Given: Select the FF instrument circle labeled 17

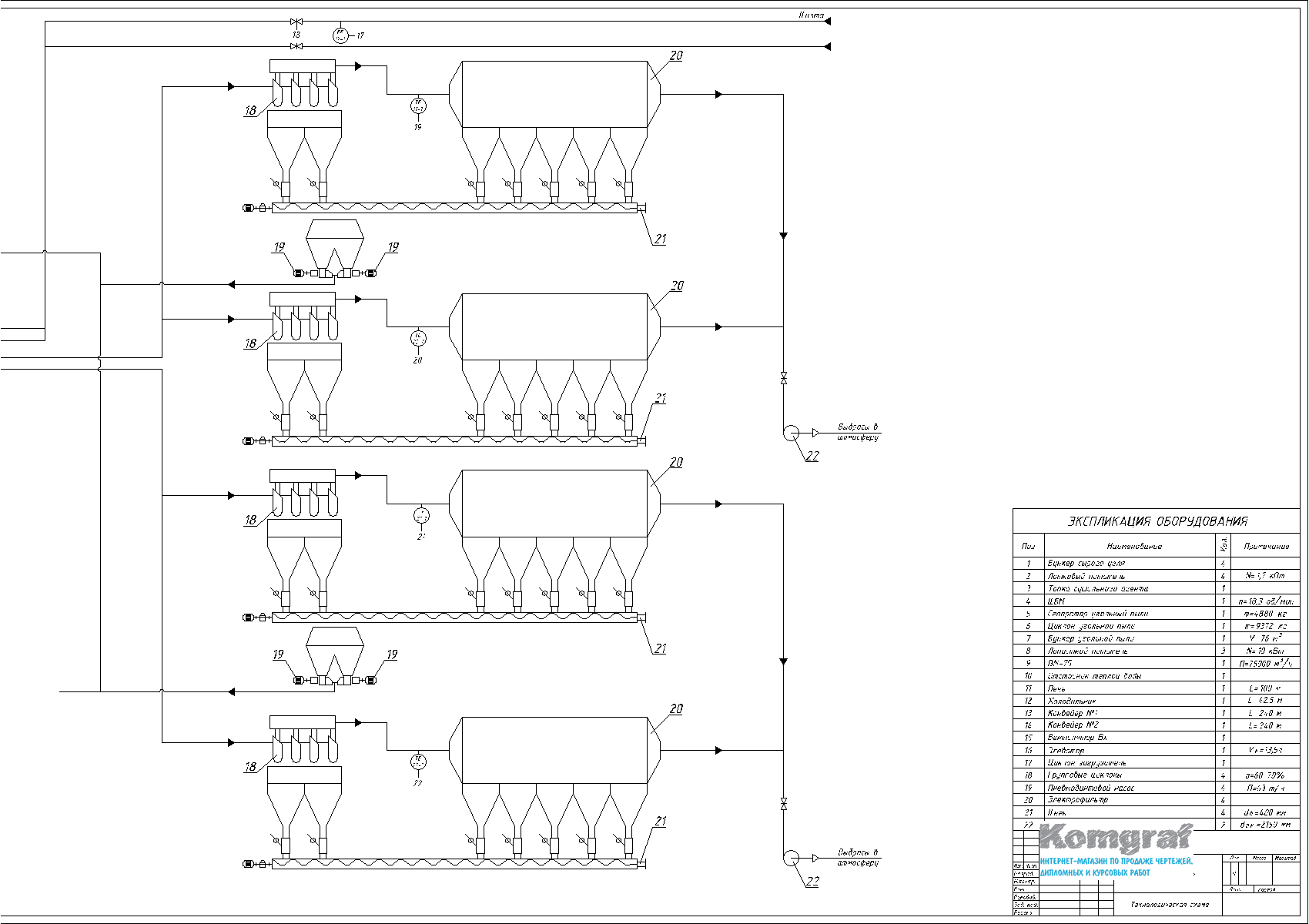Looking at the screenshot, I should click(340, 35).
